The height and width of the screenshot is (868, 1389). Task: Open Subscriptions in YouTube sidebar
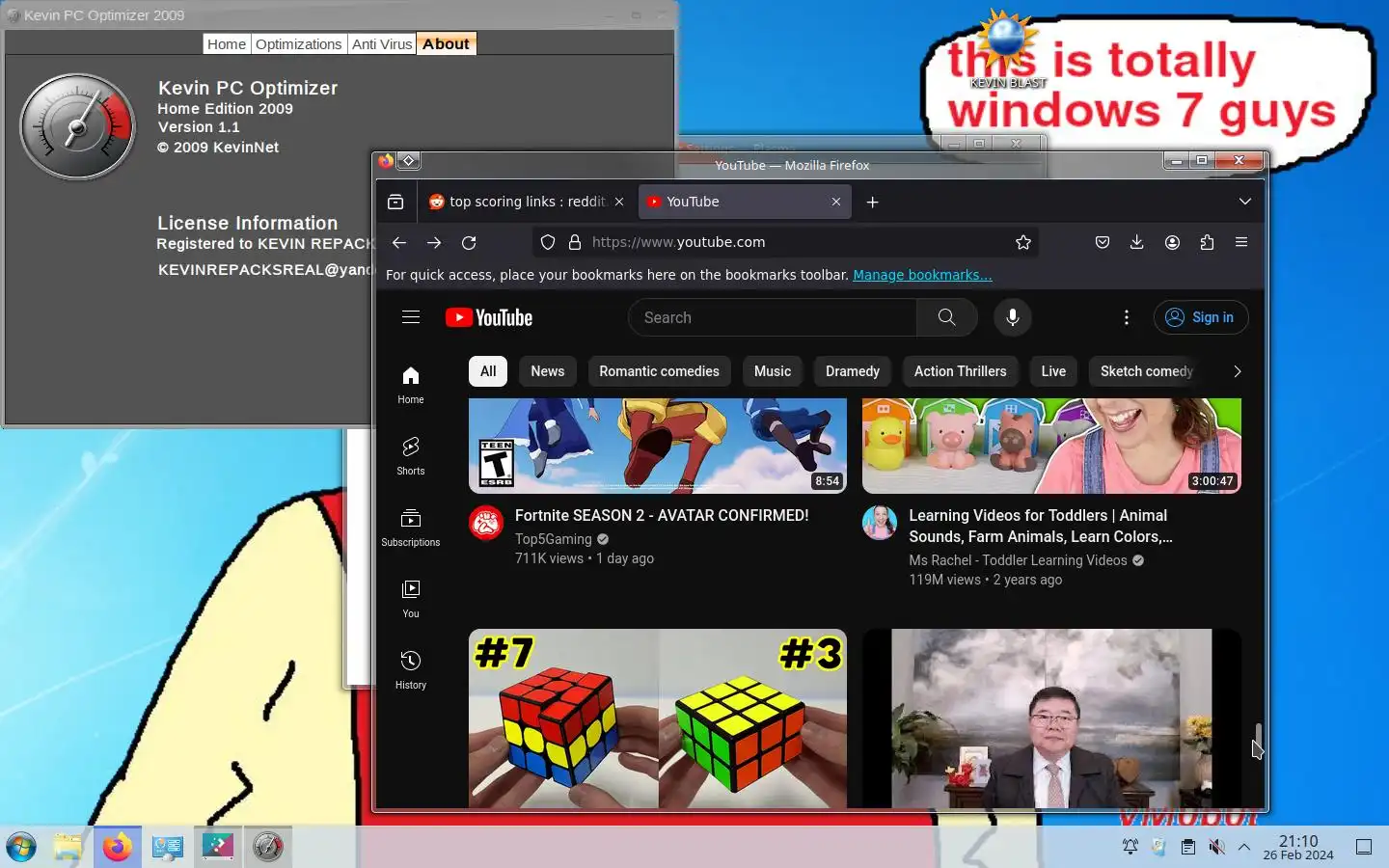(411, 528)
